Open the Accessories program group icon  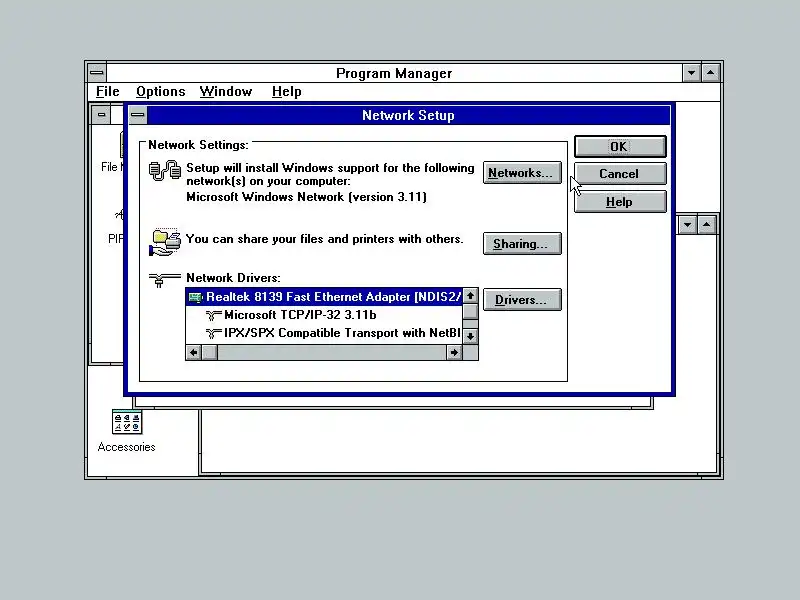click(127, 421)
